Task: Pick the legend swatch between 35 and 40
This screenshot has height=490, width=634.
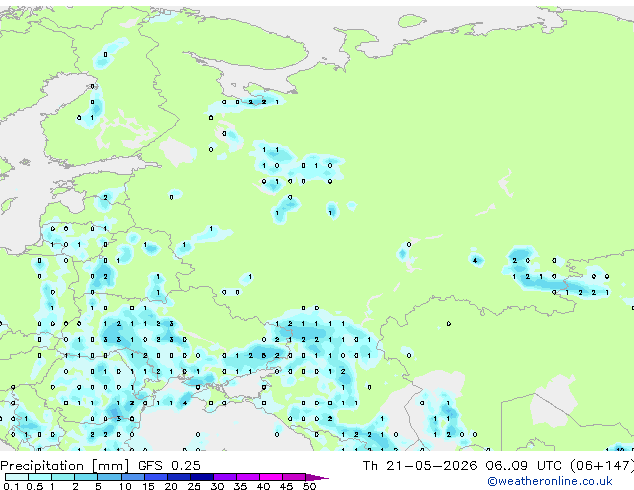Action: tap(248, 477)
